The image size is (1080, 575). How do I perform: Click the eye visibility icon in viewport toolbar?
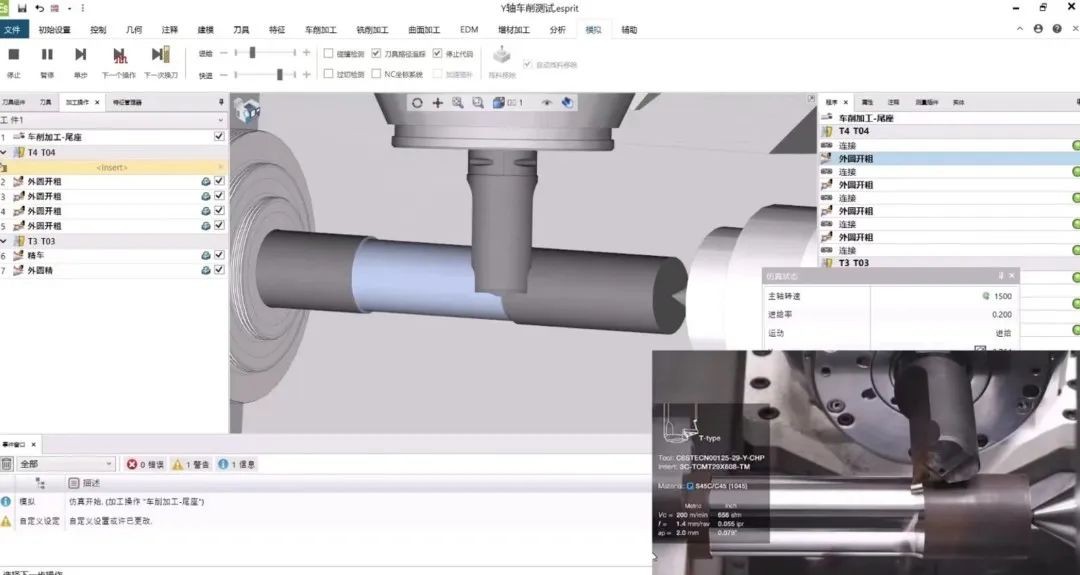(547, 102)
